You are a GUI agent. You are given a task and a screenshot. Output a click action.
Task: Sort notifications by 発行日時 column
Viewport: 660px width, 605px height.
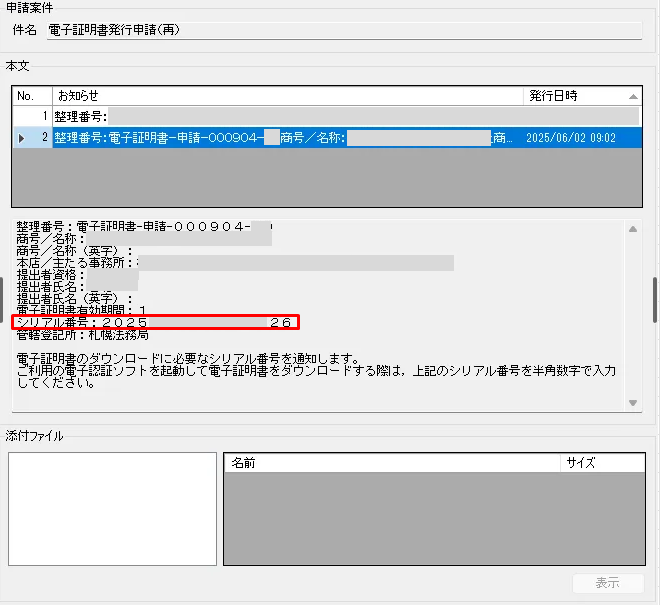[x=575, y=96]
